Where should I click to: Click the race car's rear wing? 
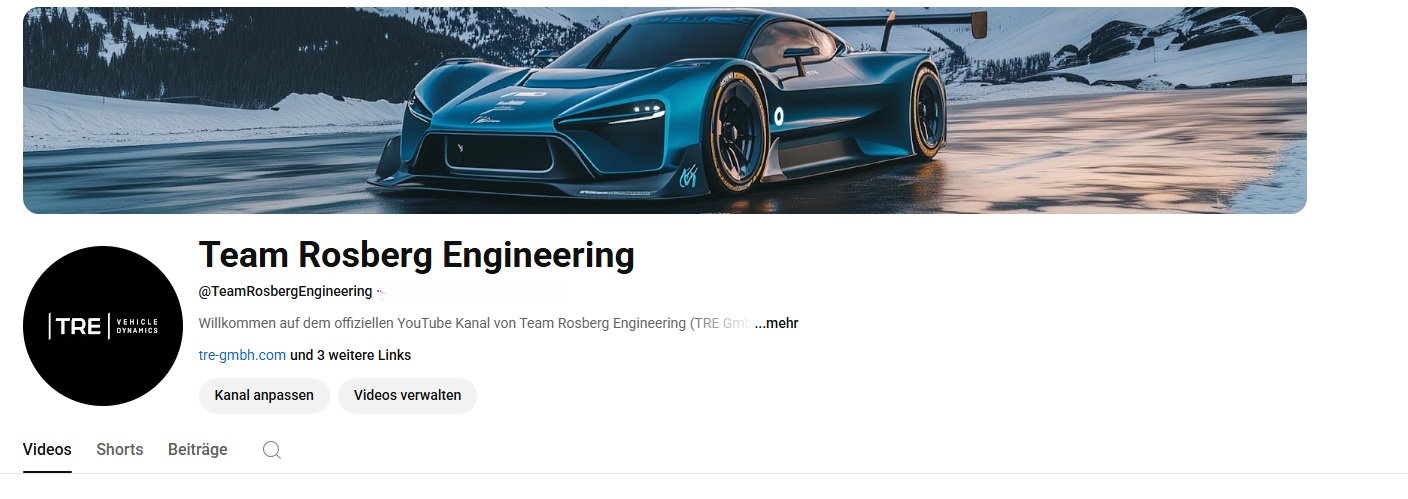click(x=900, y=20)
